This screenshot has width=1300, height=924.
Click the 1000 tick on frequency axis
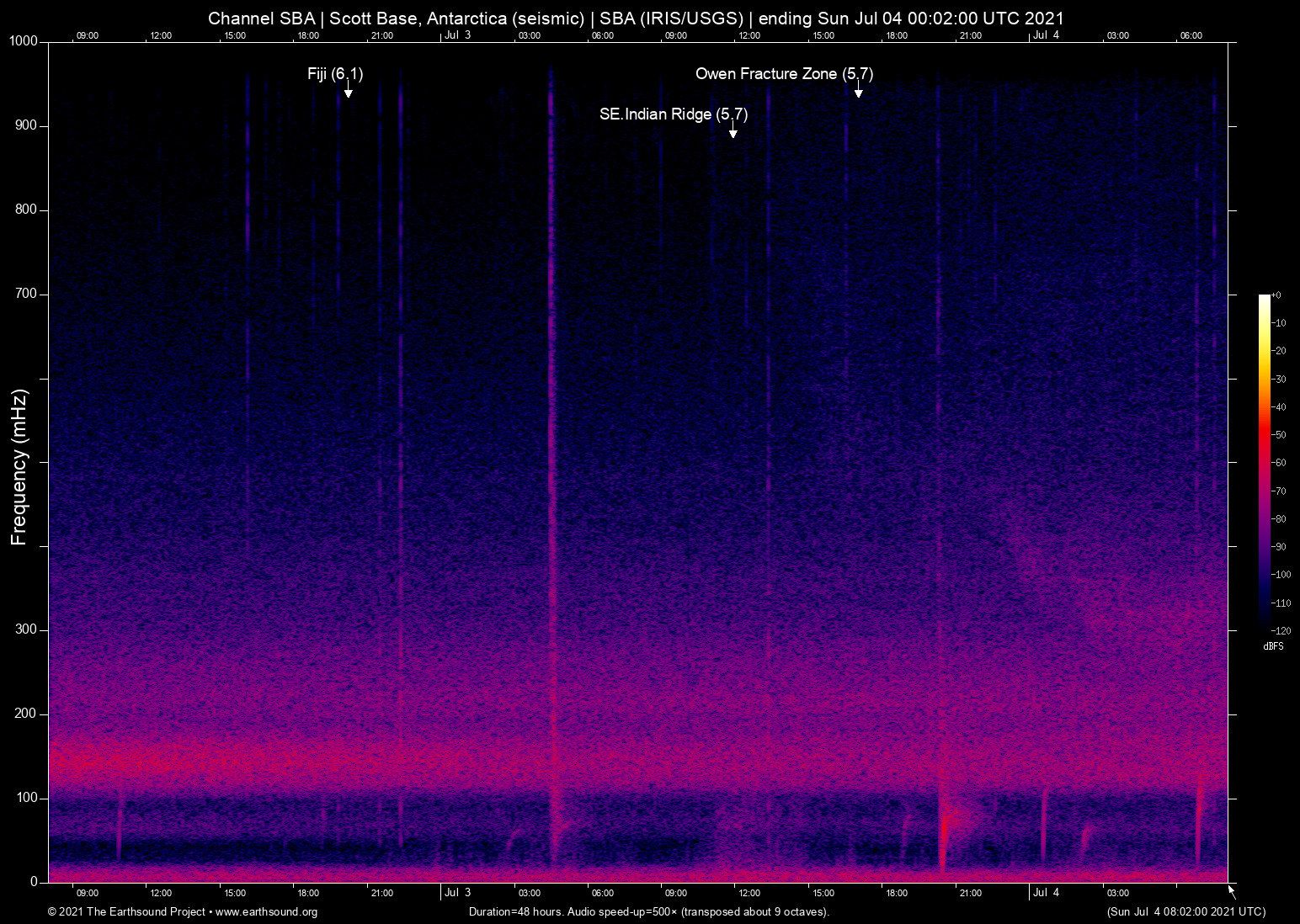tap(24, 41)
